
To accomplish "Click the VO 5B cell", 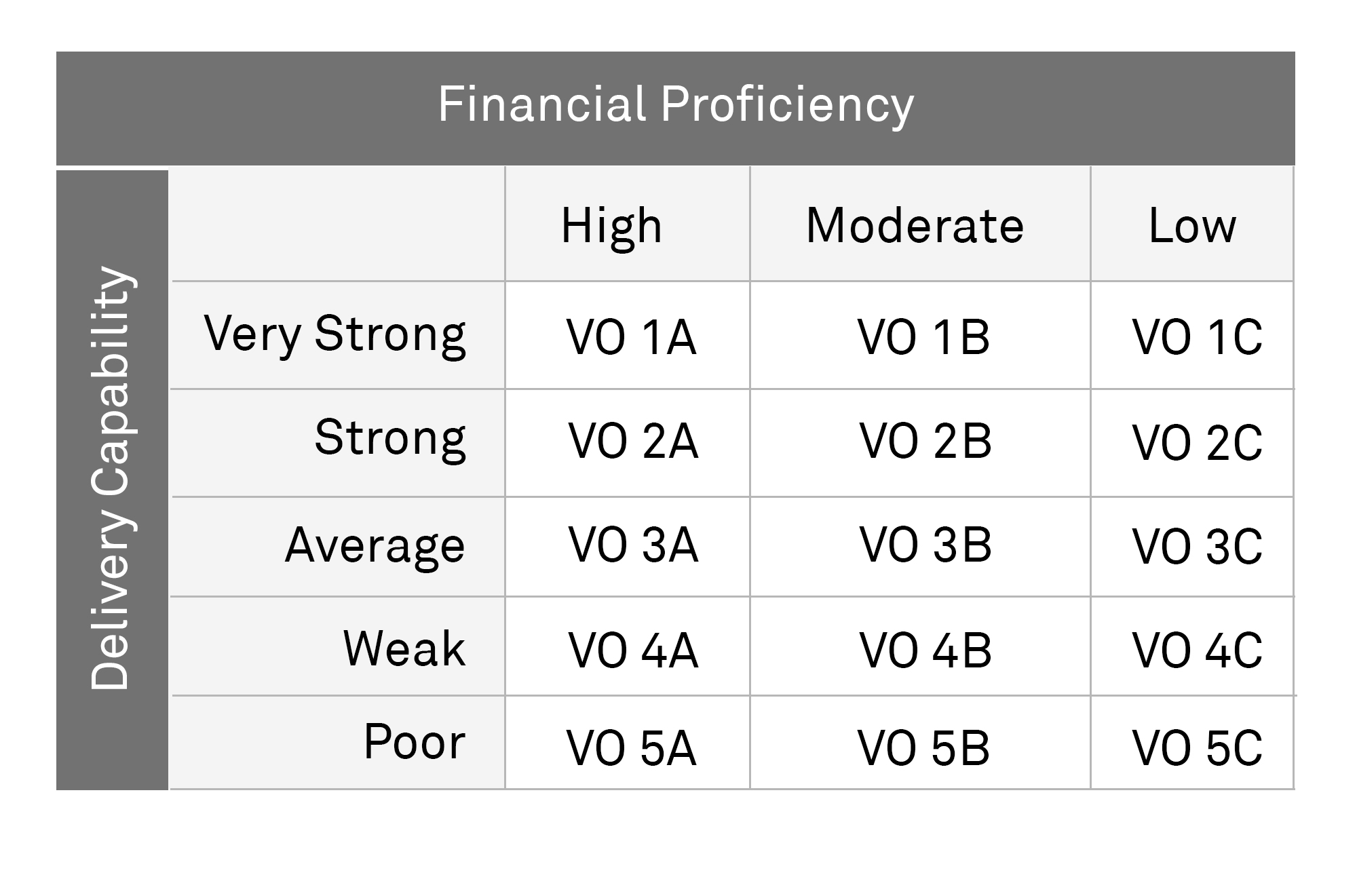I will pos(923,749).
